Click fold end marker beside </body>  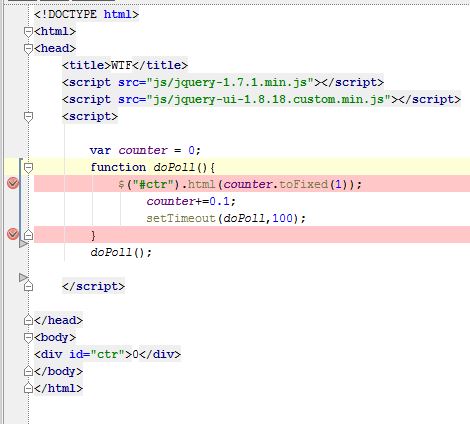coord(28,371)
